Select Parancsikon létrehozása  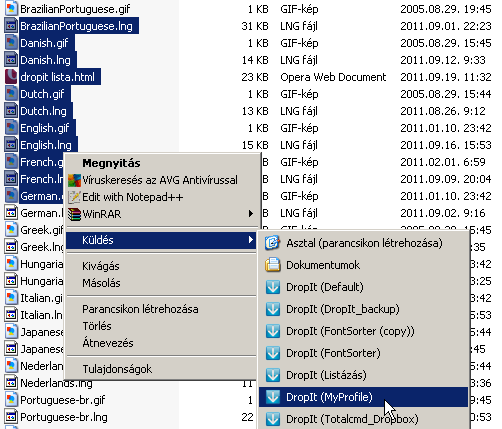(x=161, y=309)
